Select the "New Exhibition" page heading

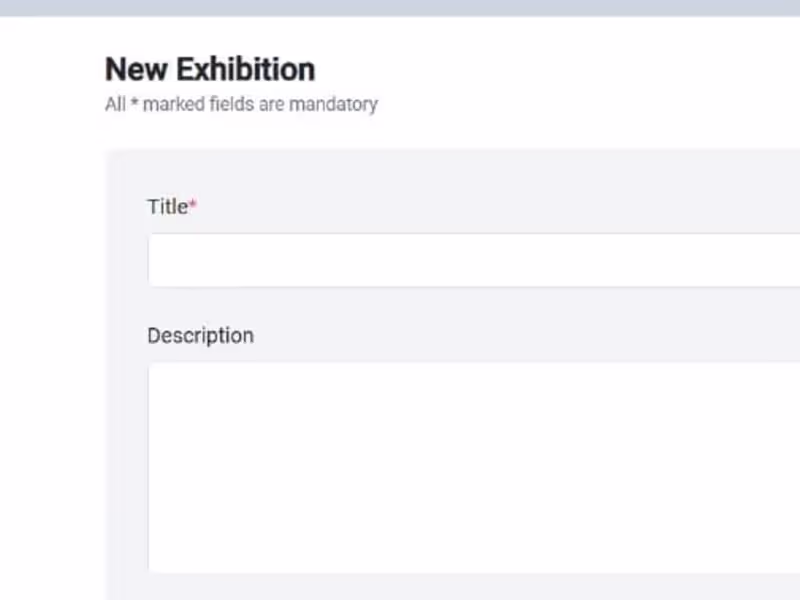[210, 70]
